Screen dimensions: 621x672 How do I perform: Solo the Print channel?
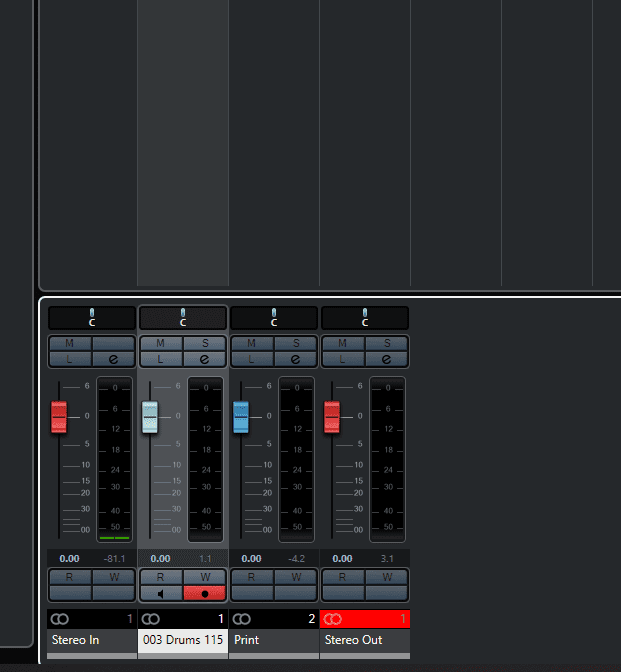295,343
